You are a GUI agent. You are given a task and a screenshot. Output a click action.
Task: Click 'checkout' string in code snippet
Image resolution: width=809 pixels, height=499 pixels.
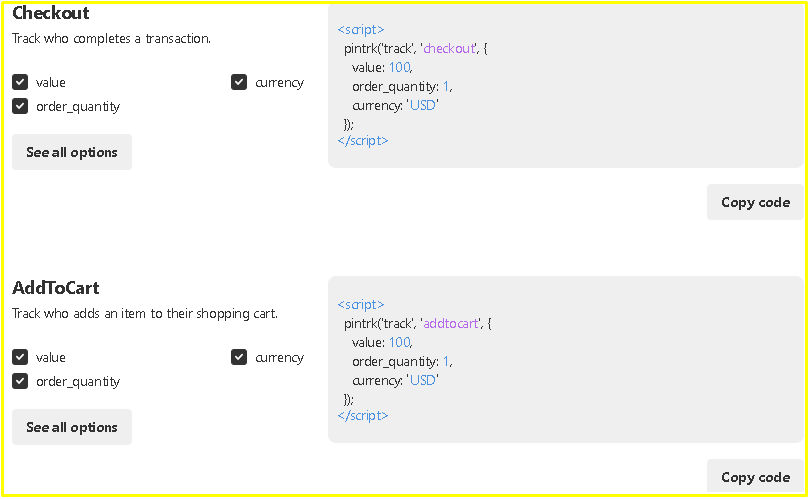(449, 48)
